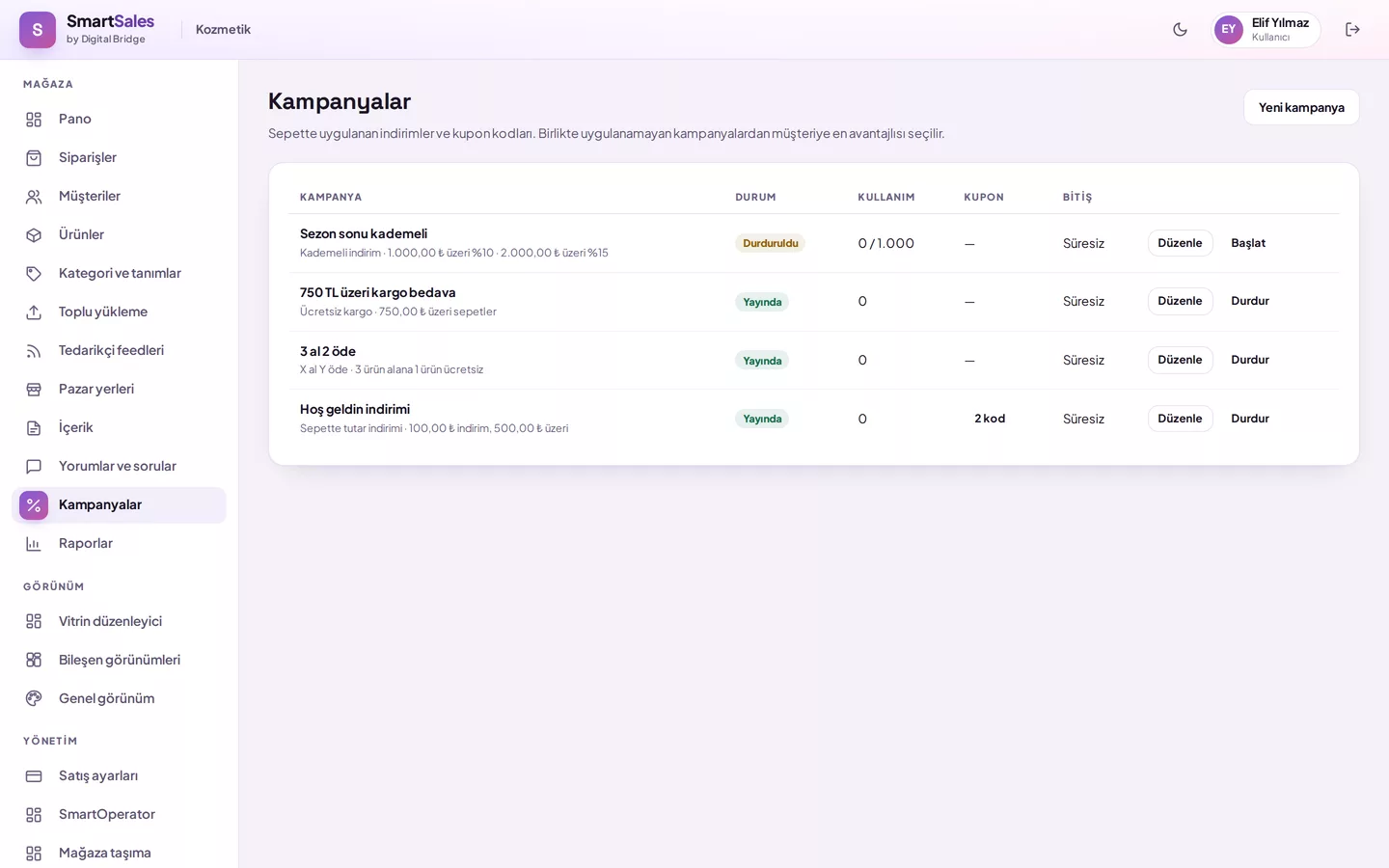Select the Sezon sonu kademeli campaign name
1389x868 pixels.
coord(364,233)
